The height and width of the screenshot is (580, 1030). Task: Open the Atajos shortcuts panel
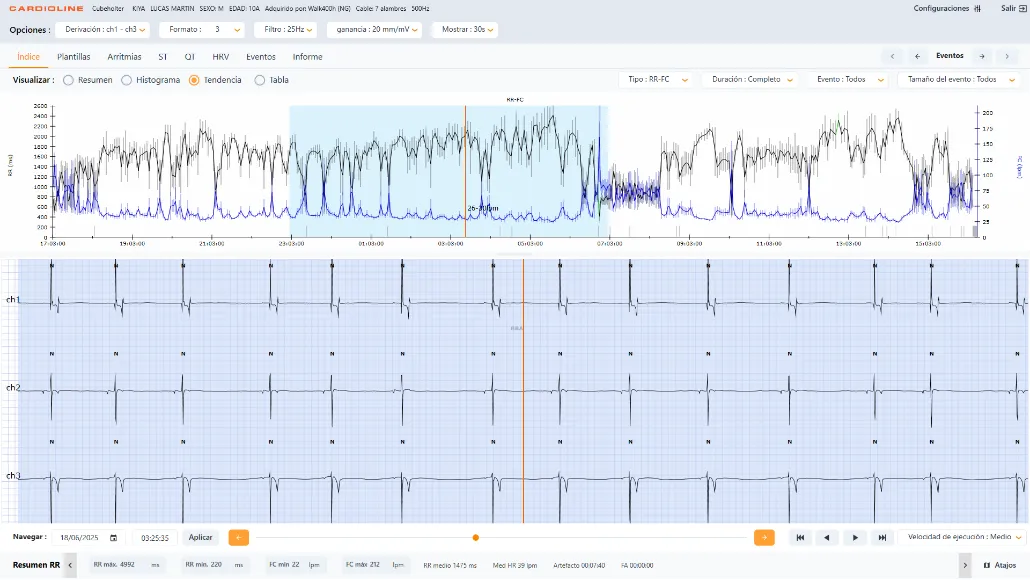tap(1000, 565)
